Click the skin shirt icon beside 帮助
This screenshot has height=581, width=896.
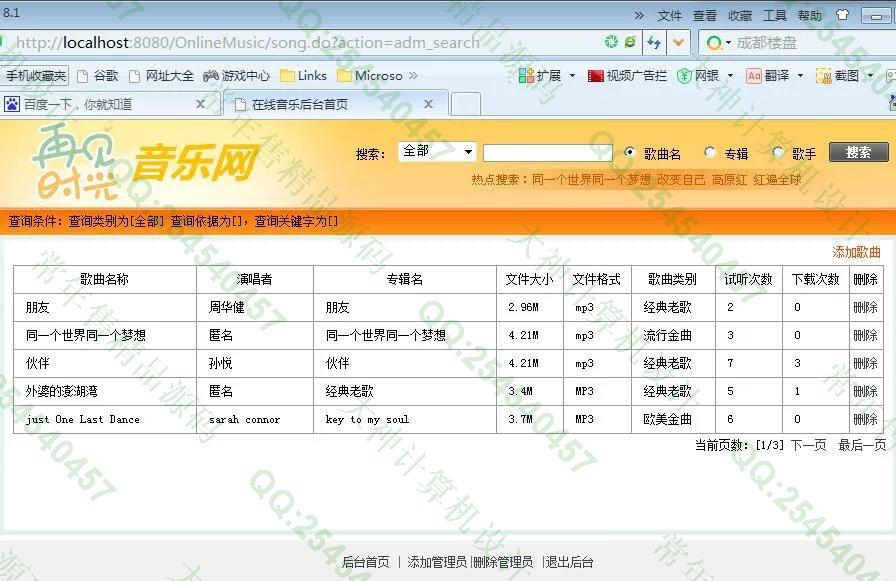(842, 15)
